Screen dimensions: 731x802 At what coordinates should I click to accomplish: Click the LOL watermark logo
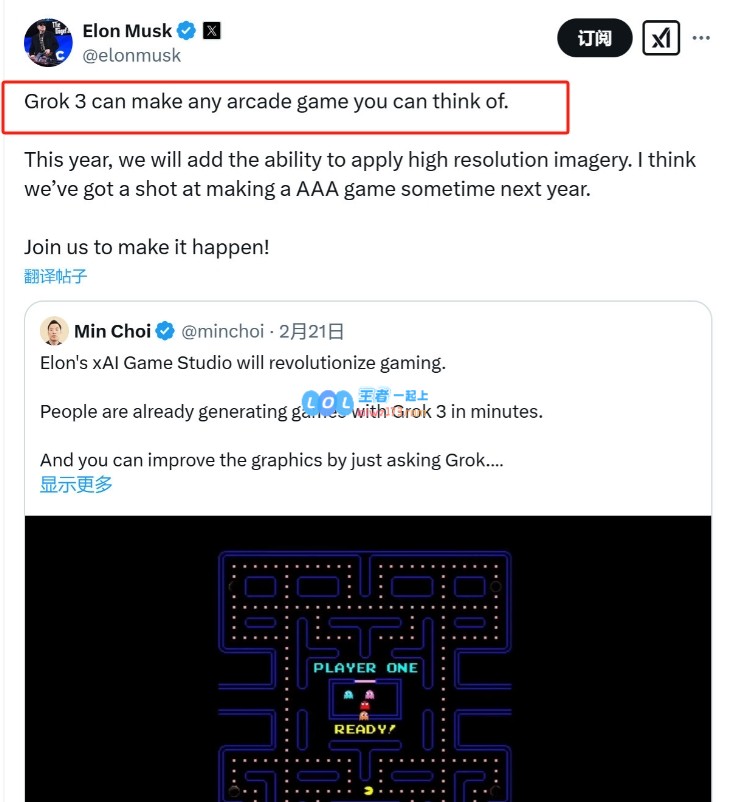click(328, 401)
